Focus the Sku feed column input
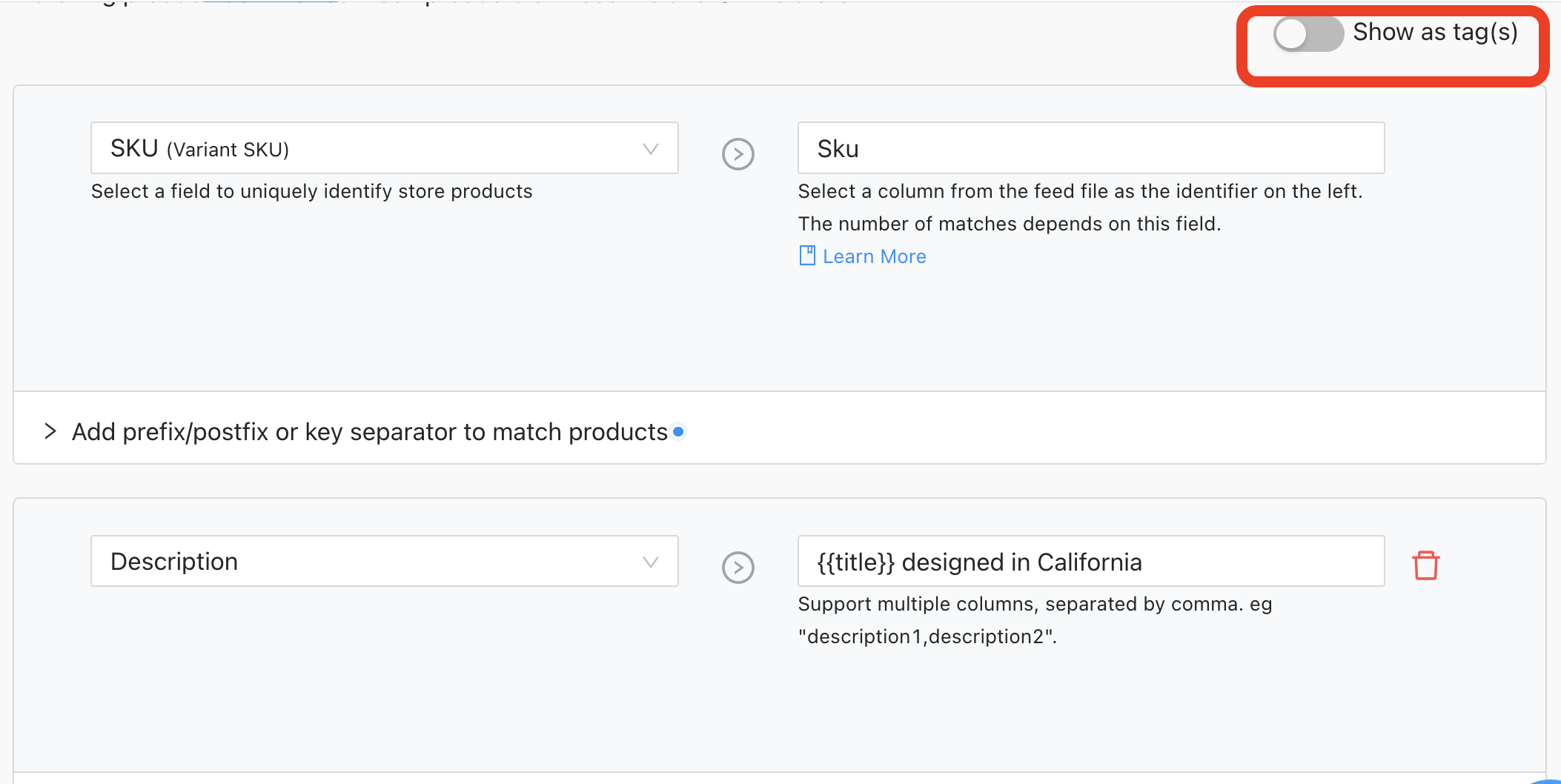The height and width of the screenshot is (784, 1561). click(1090, 148)
